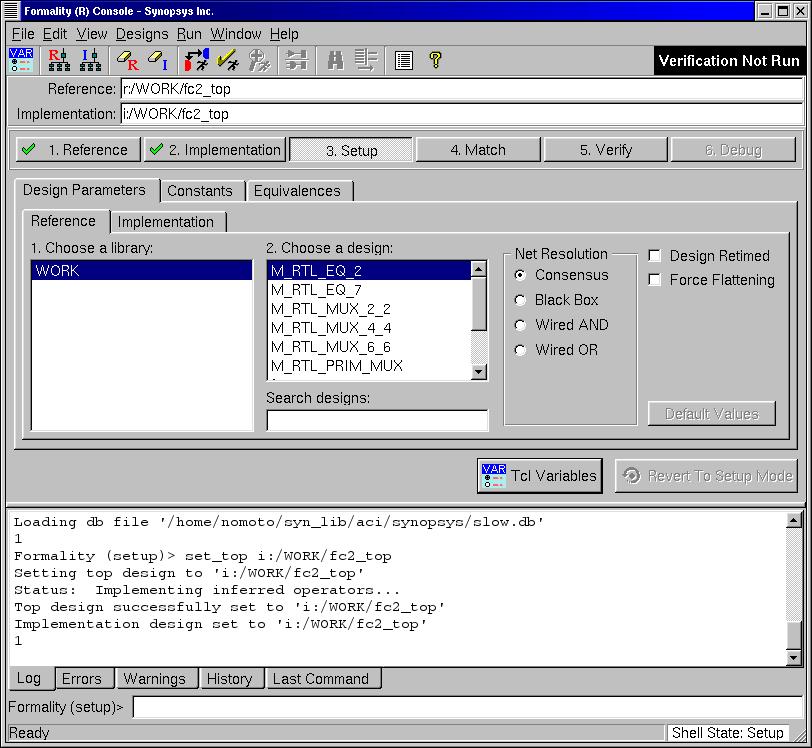812x748 pixels.
Task: Click the Default Values button
Action: (x=712, y=414)
